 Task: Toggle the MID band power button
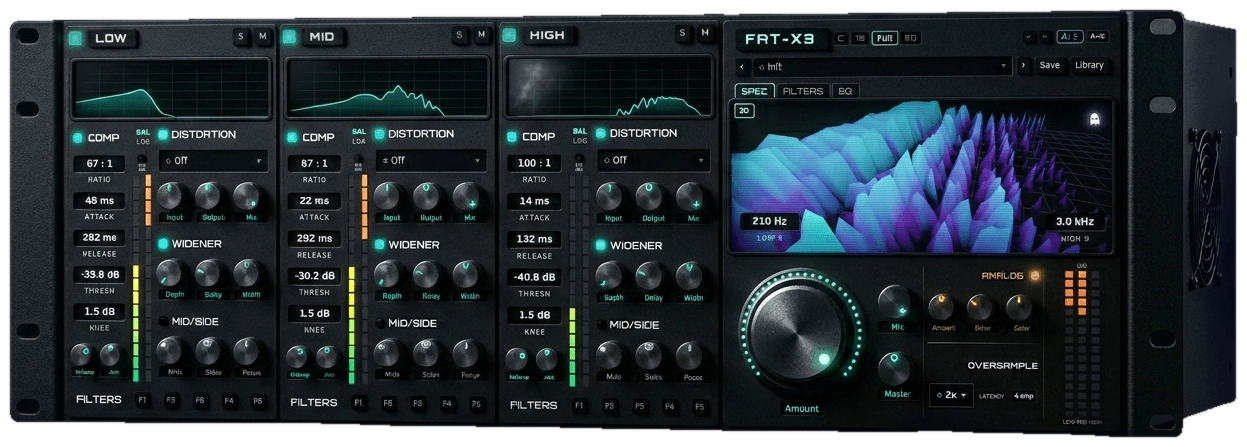[x=290, y=38]
